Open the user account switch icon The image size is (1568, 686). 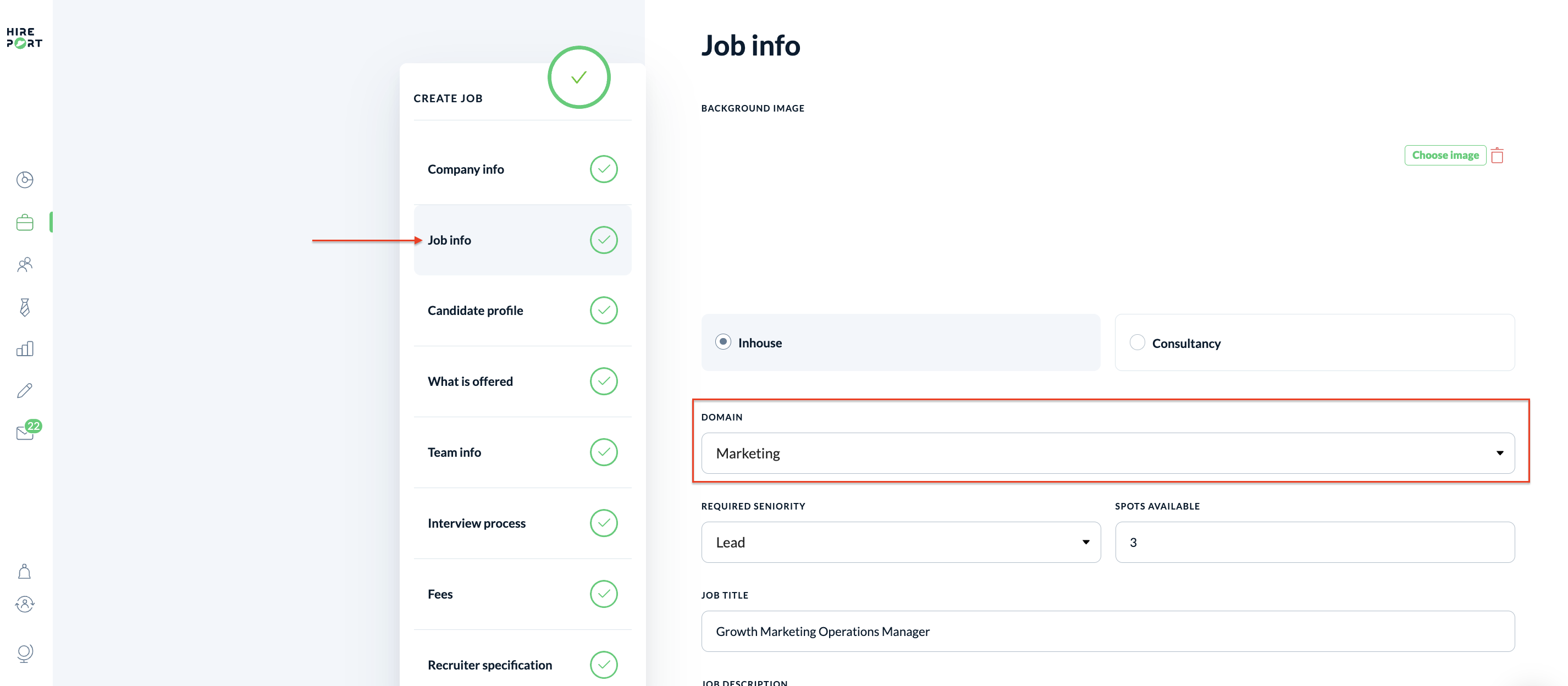[x=24, y=604]
